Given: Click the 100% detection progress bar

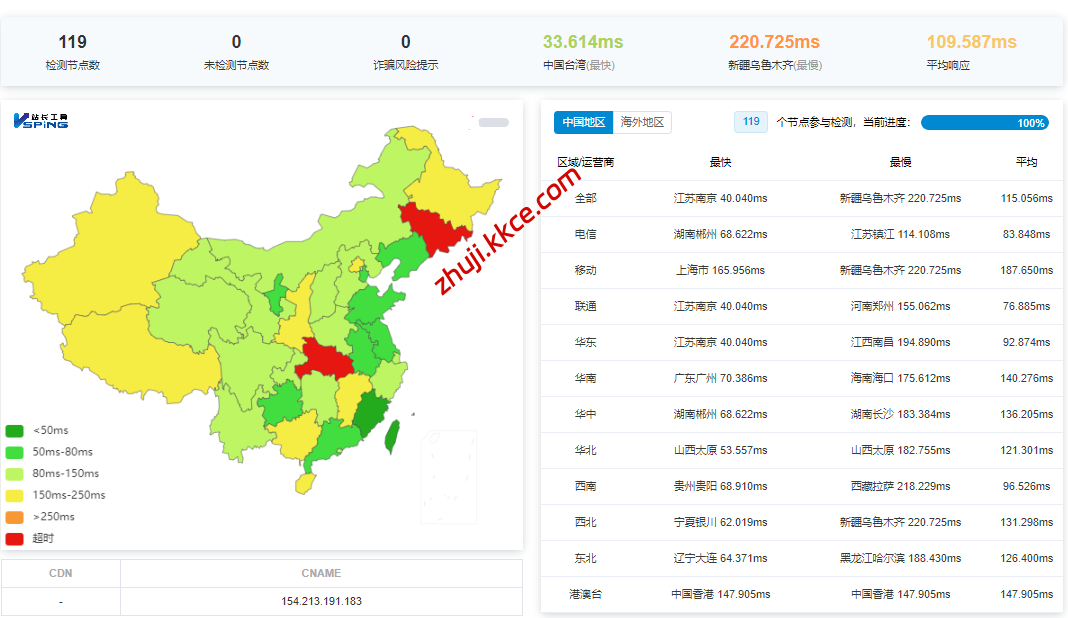Looking at the screenshot, I should tap(984, 123).
